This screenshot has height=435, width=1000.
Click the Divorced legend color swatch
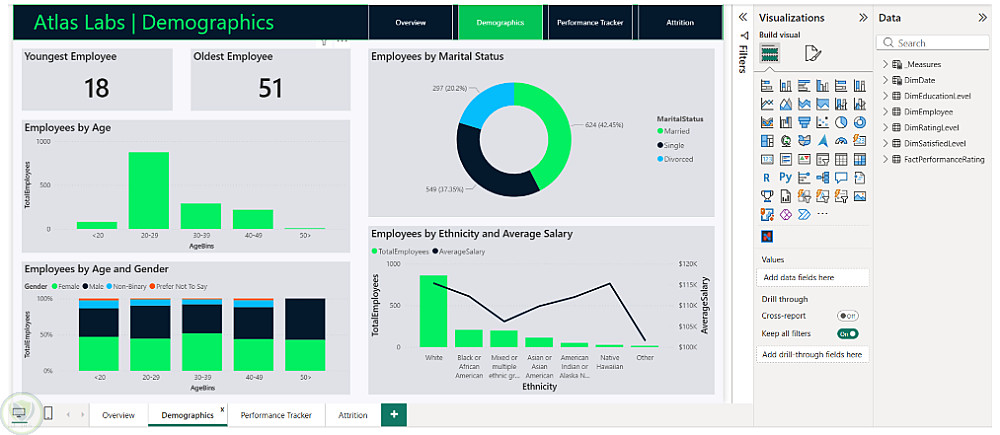click(x=660, y=159)
